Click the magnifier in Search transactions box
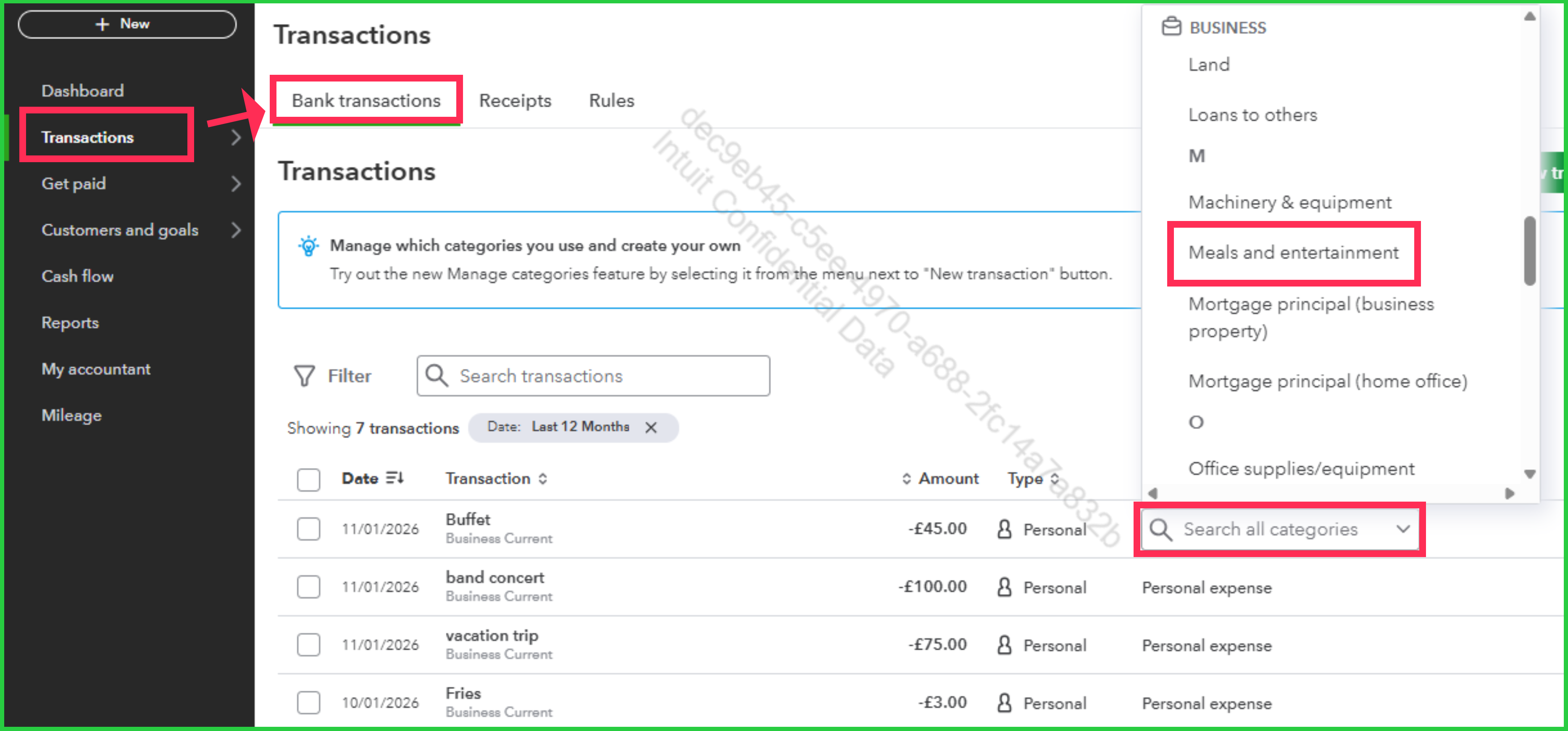1568x731 pixels. tap(437, 376)
